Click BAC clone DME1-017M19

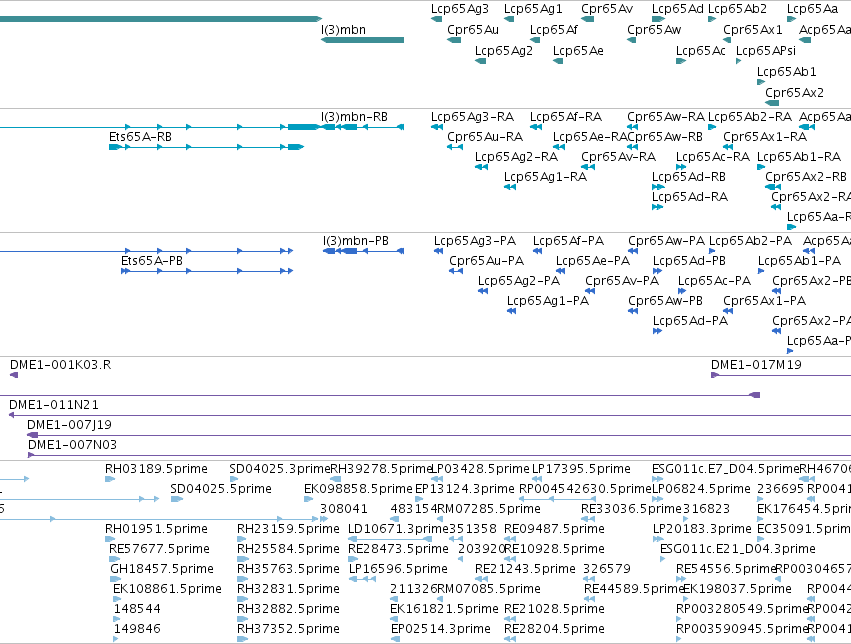pos(756,365)
